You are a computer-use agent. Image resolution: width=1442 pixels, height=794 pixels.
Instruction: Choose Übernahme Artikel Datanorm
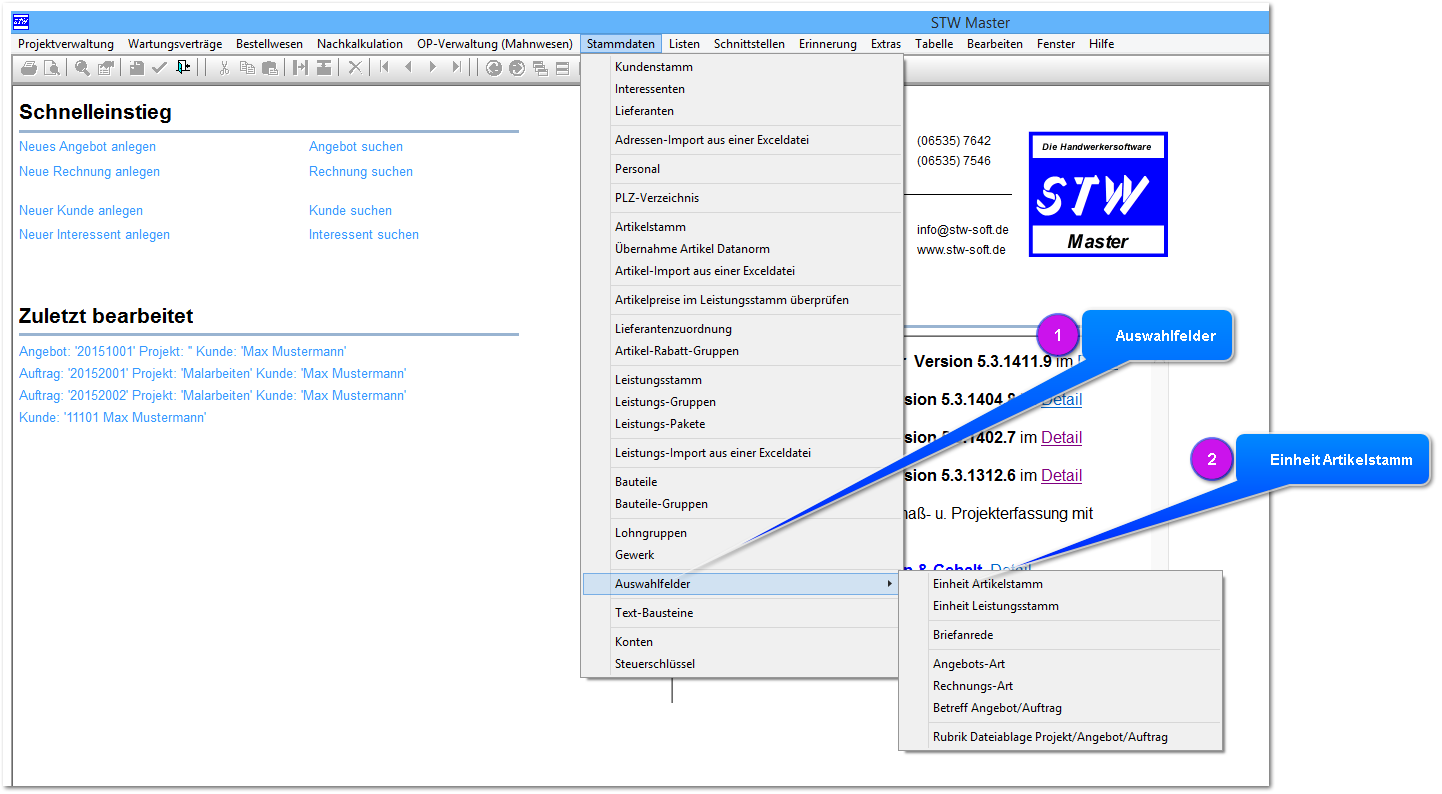click(692, 249)
